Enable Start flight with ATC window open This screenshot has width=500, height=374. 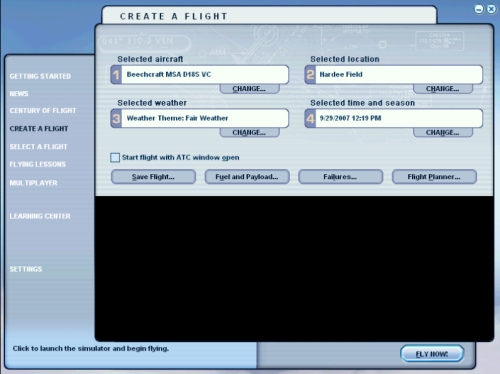pyautogui.click(x=115, y=157)
